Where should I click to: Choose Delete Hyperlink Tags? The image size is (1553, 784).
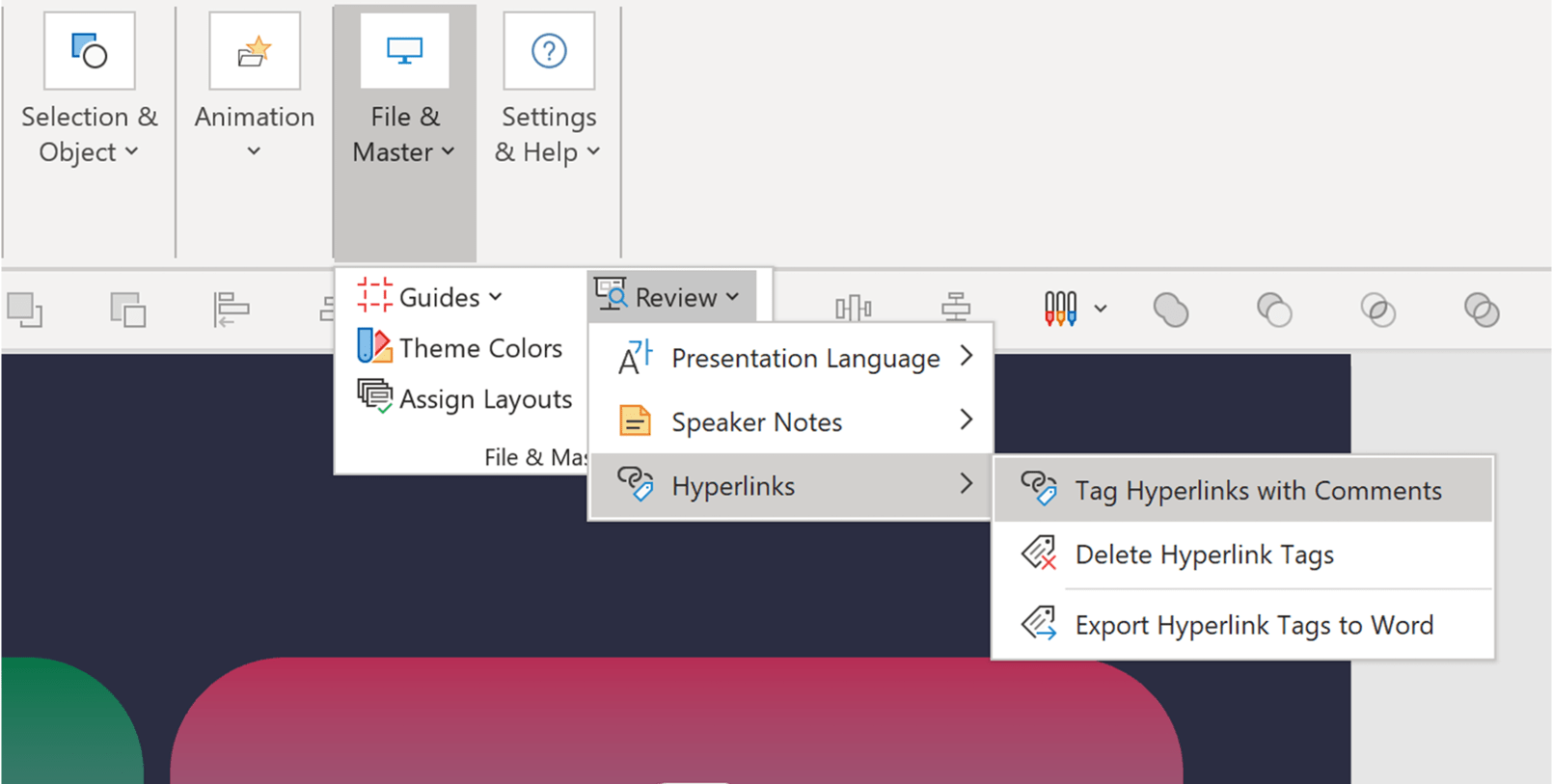tap(1204, 555)
